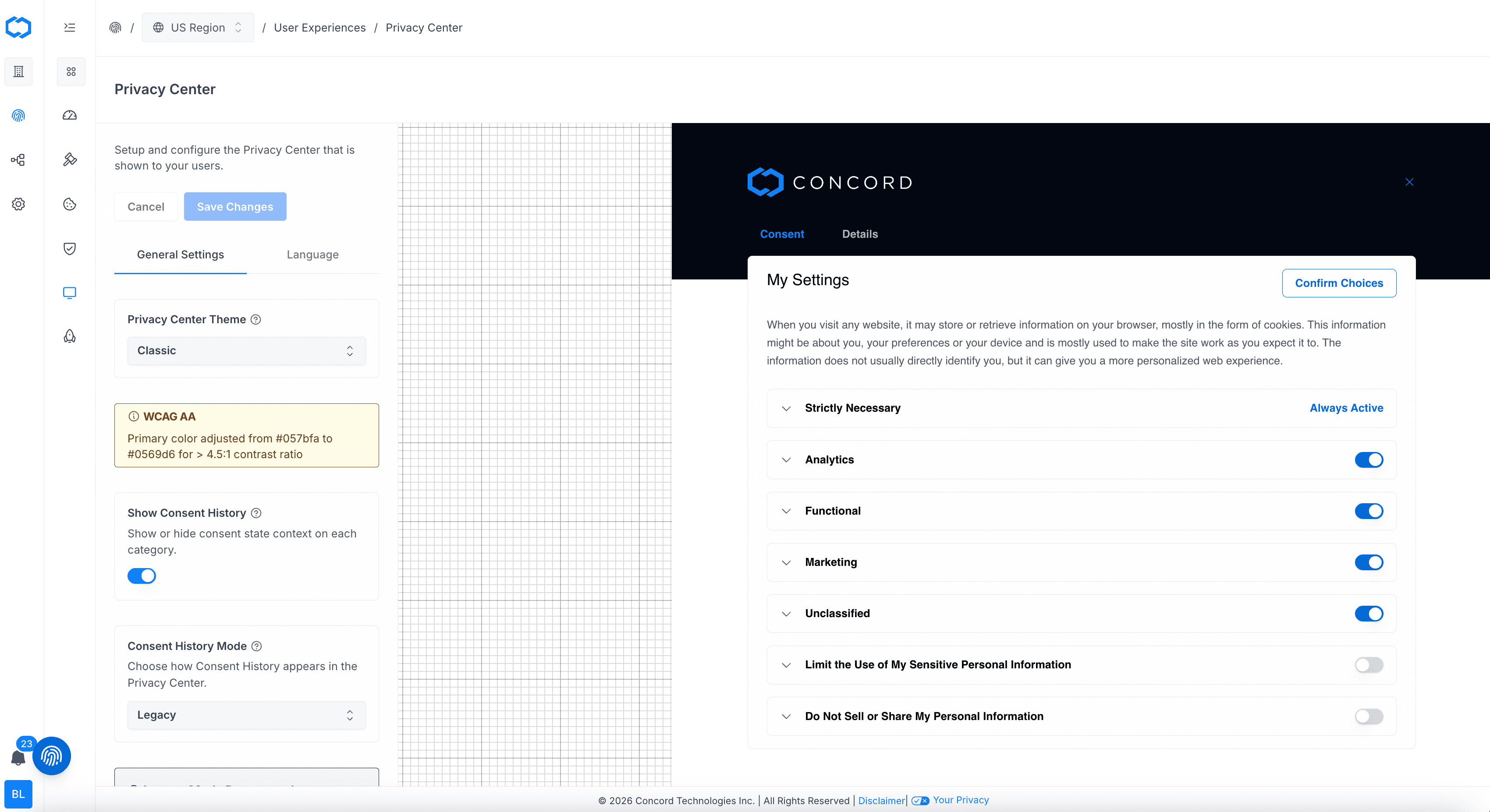Click the gavel icon in sidebar

[x=69, y=159]
